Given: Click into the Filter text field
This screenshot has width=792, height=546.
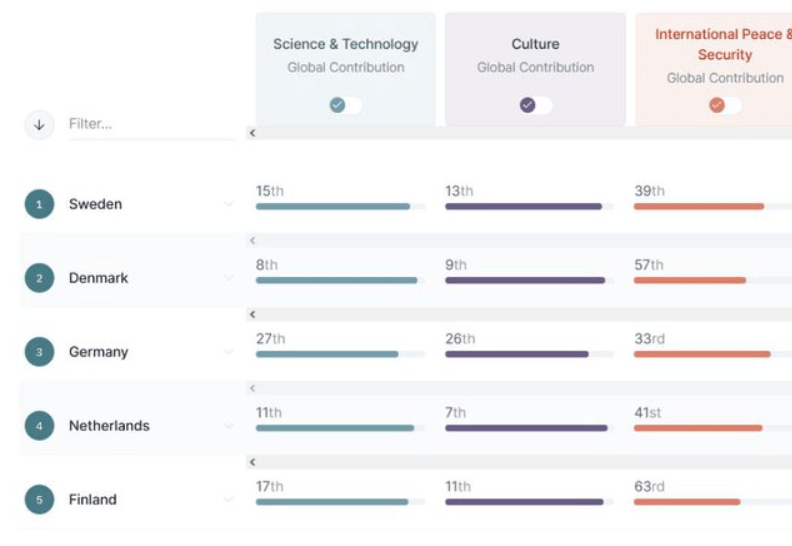Looking at the screenshot, I should 150,125.
